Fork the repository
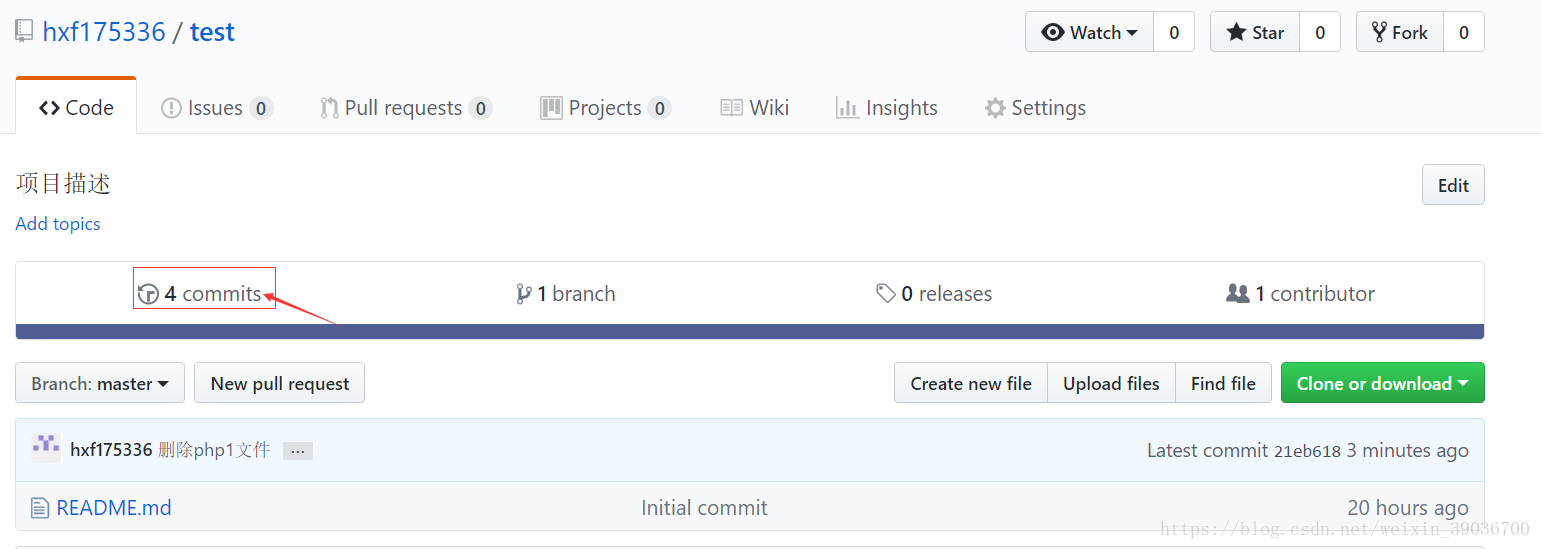The image size is (1541, 549). [1400, 32]
